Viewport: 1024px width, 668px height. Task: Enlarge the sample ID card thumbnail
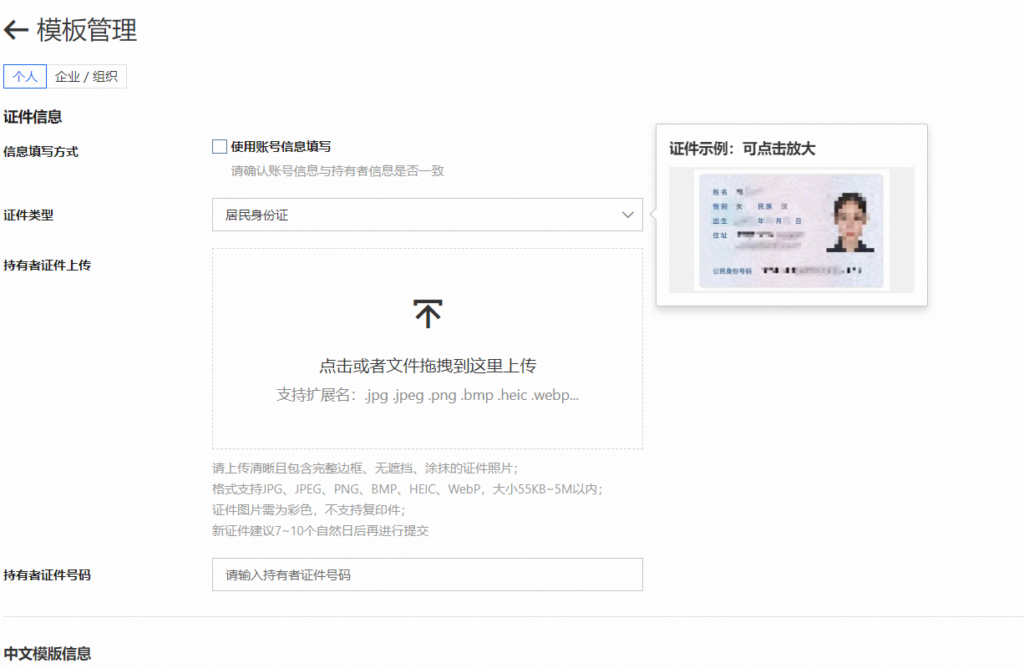(x=790, y=229)
